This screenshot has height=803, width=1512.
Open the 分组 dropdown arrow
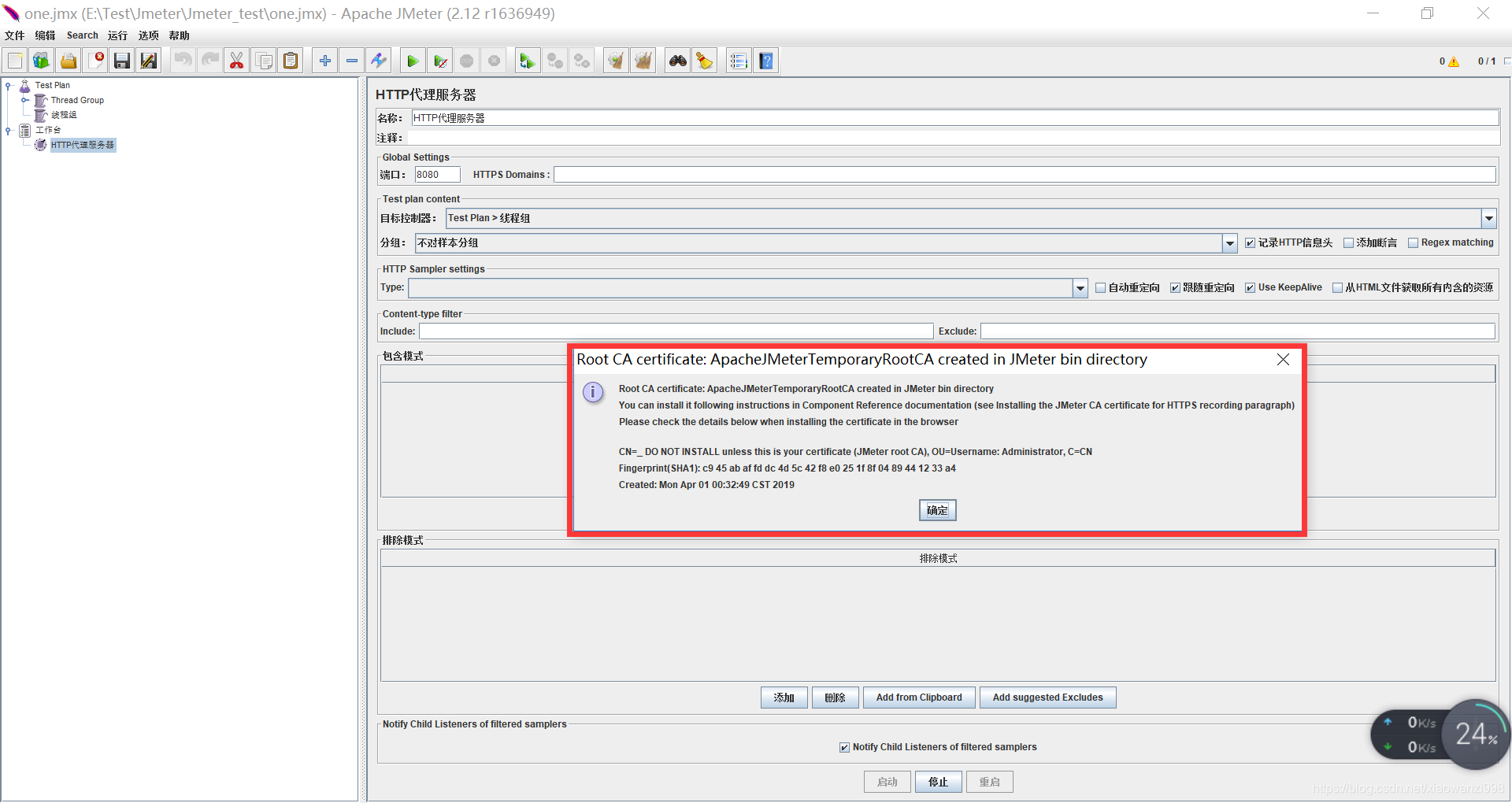click(1230, 243)
